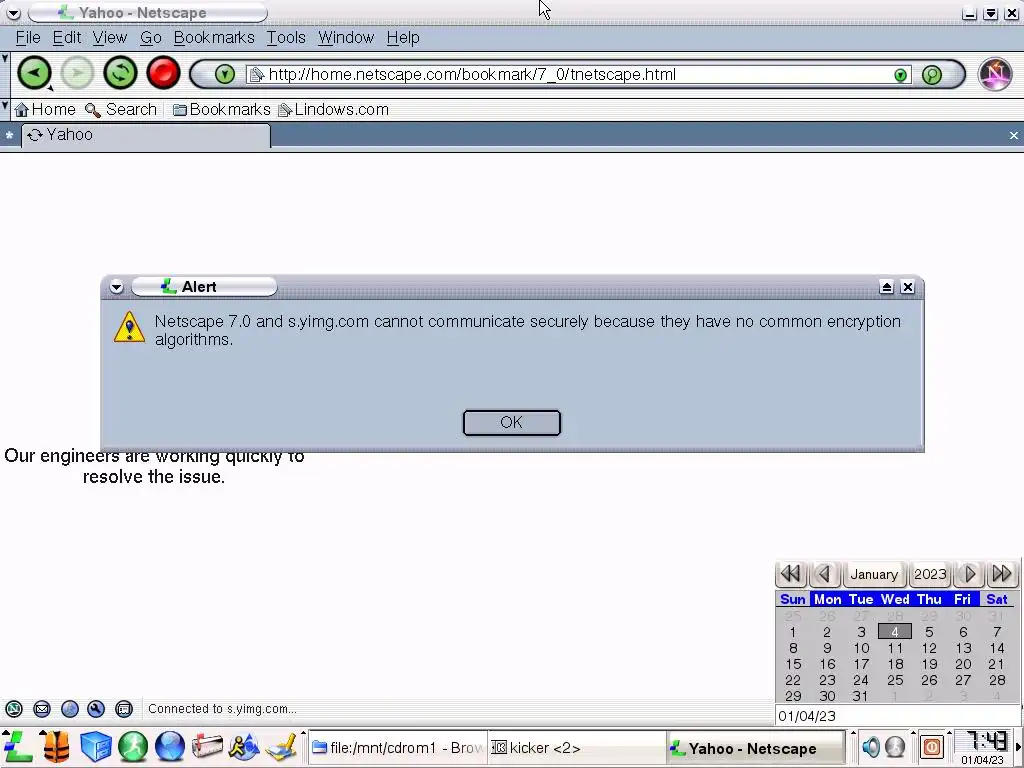Expand the hidden panel arrow right of the clock

[1018, 746]
